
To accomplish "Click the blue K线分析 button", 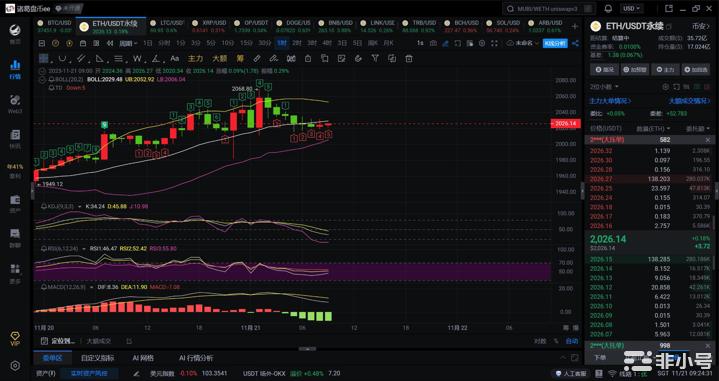I will click(x=555, y=43).
